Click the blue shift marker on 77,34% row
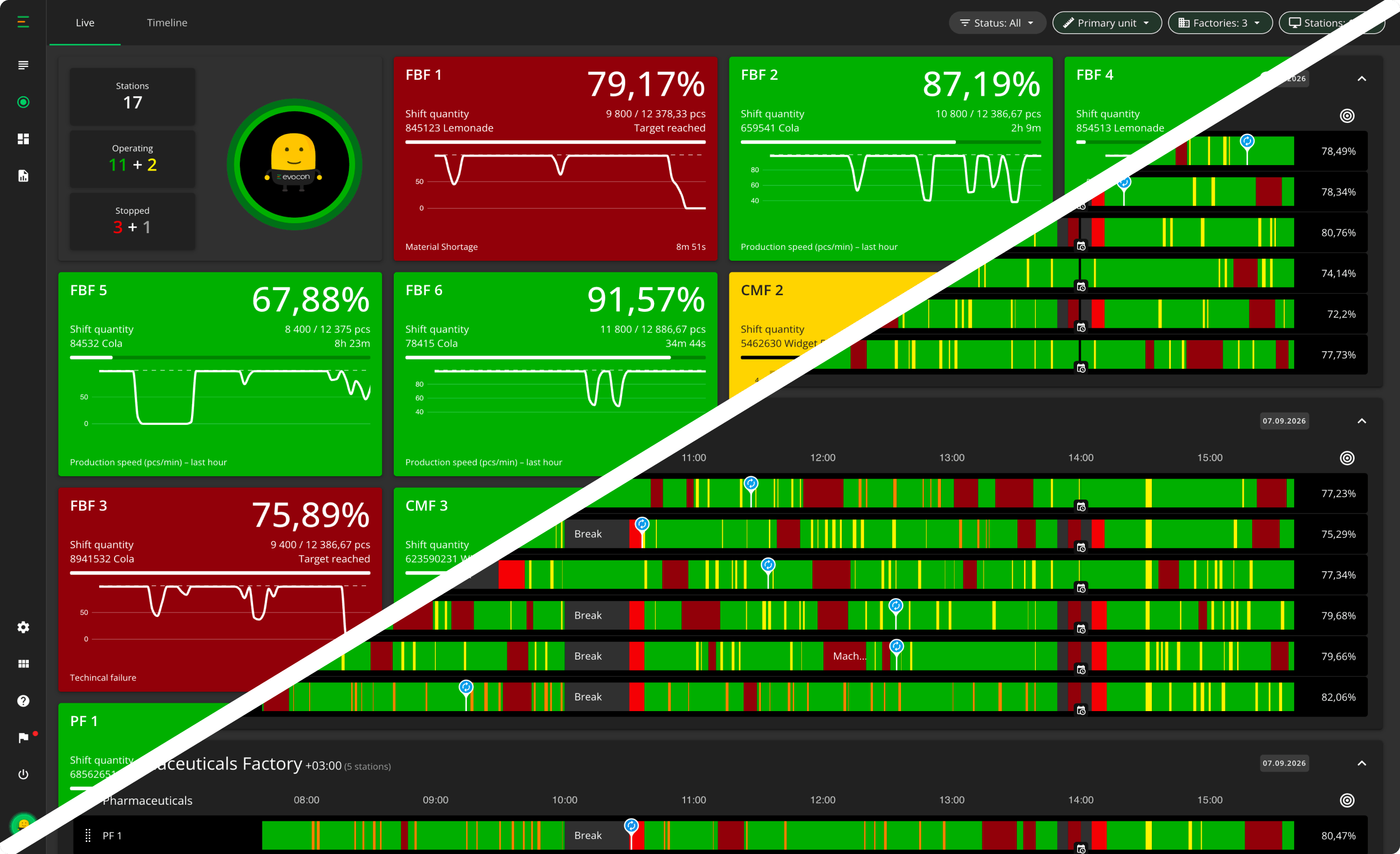The height and width of the screenshot is (854, 1400). pos(768,565)
